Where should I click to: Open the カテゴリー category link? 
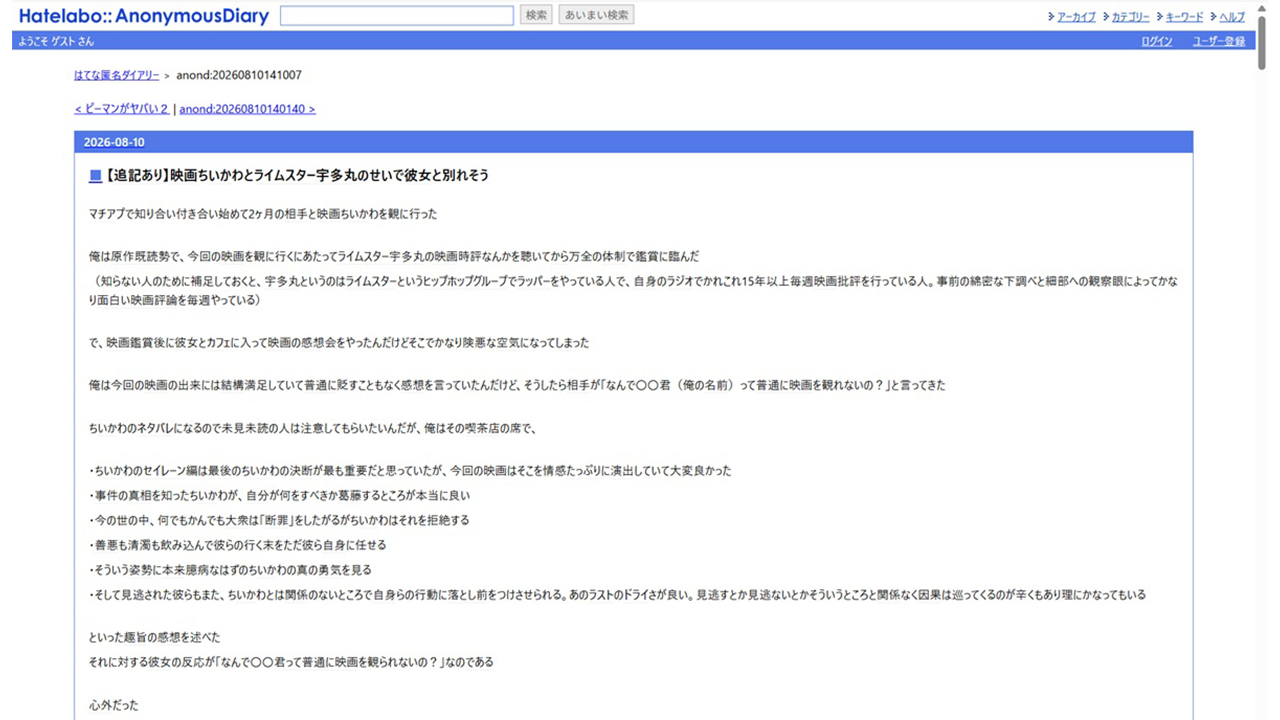click(1131, 17)
